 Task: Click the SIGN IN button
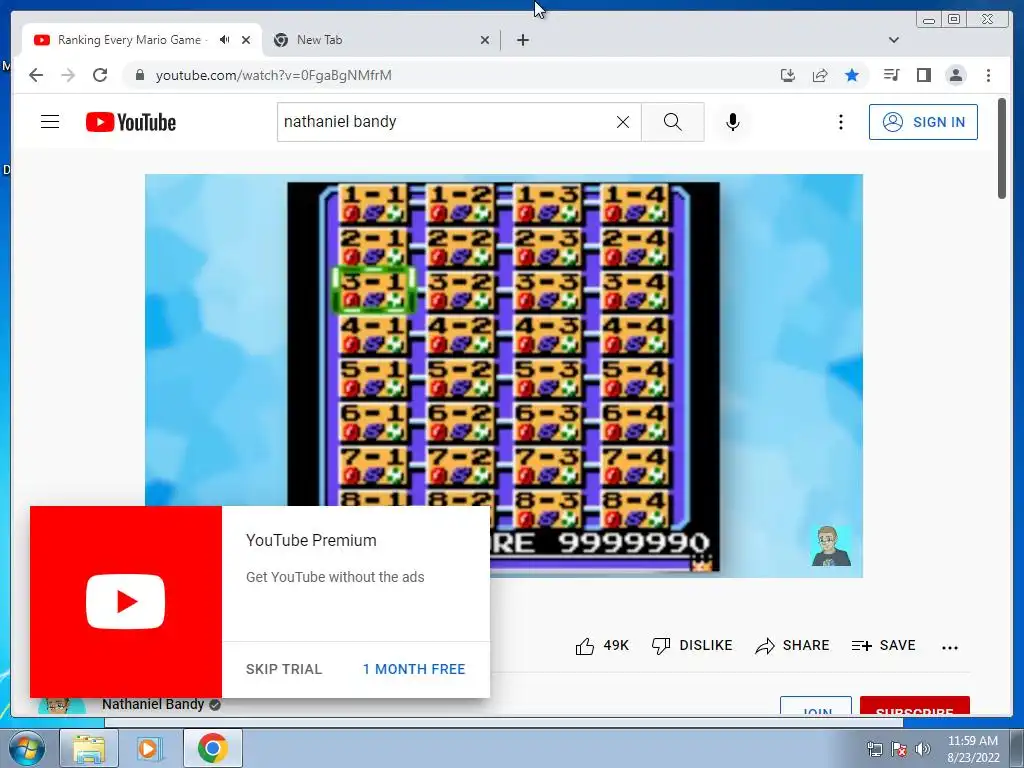923,121
